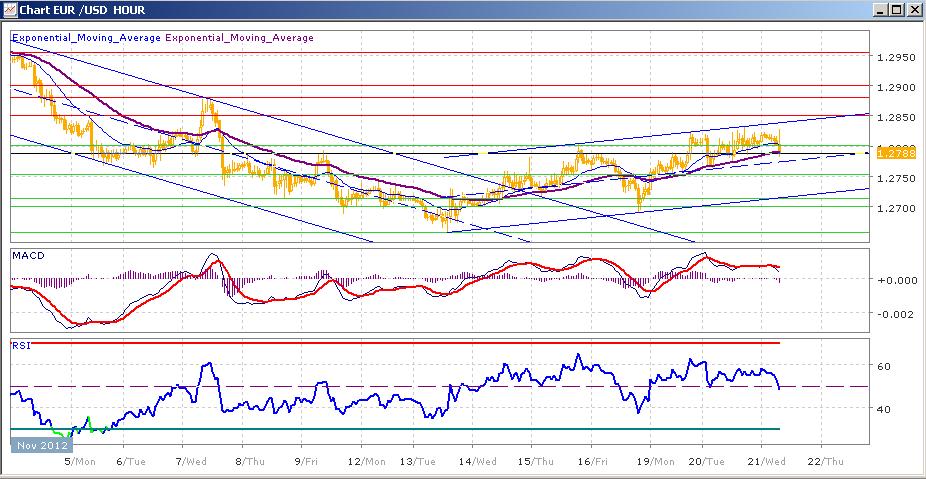
Task: Maximize the EUR/USD chart window
Action: point(896,10)
